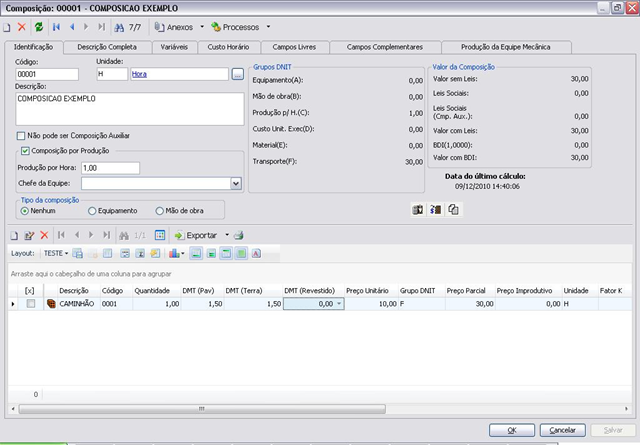
Task: Switch to Variáveis tab
Action: [x=174, y=47]
